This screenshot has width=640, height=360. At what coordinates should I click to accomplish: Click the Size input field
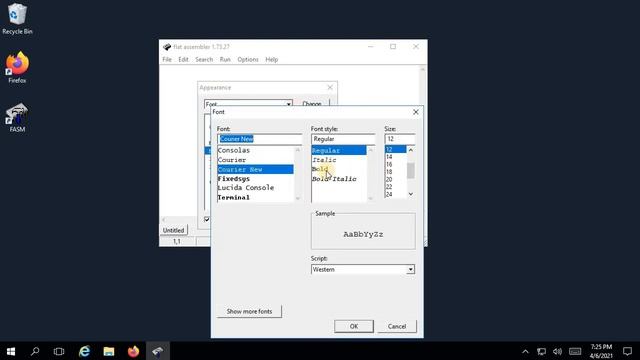pyautogui.click(x=400, y=139)
